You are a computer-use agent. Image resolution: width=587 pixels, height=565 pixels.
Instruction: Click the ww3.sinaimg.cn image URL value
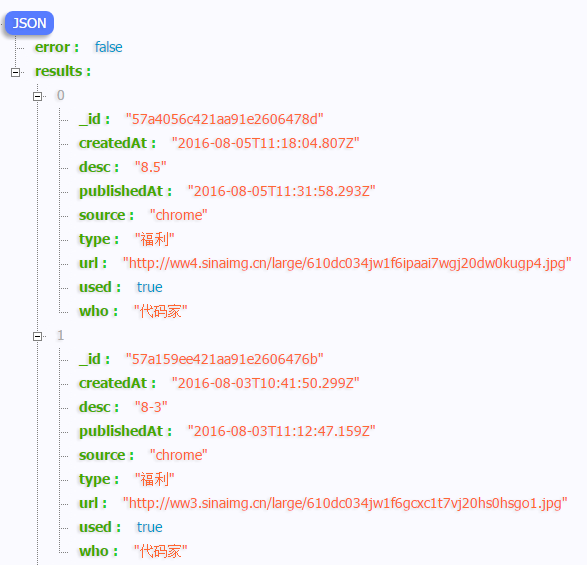coord(345,503)
